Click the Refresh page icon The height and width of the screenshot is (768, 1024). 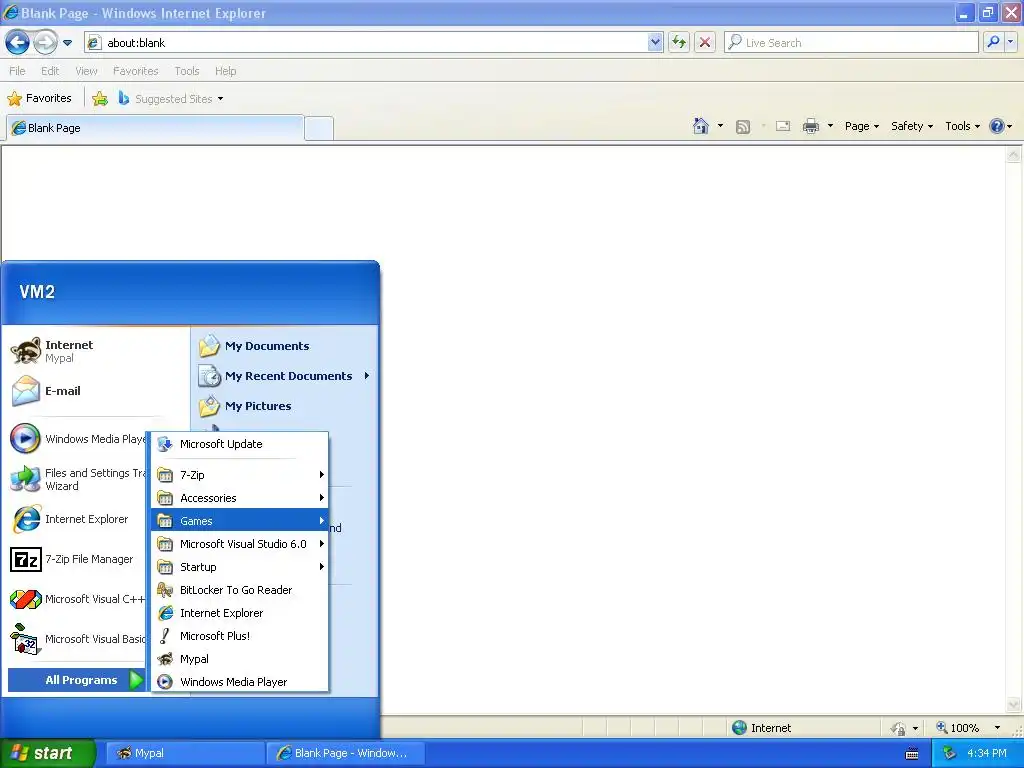click(679, 42)
